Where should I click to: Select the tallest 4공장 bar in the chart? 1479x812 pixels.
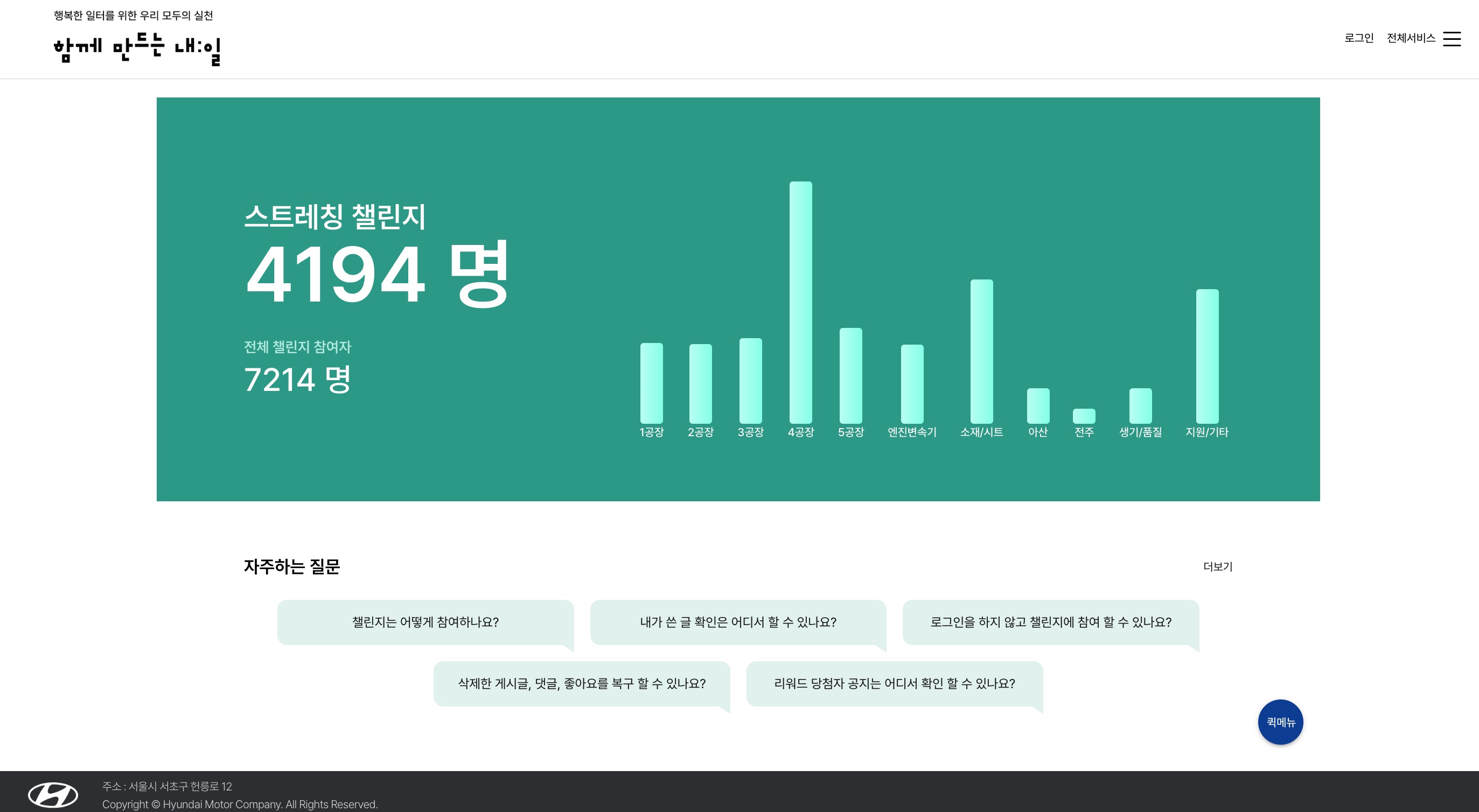(801, 298)
